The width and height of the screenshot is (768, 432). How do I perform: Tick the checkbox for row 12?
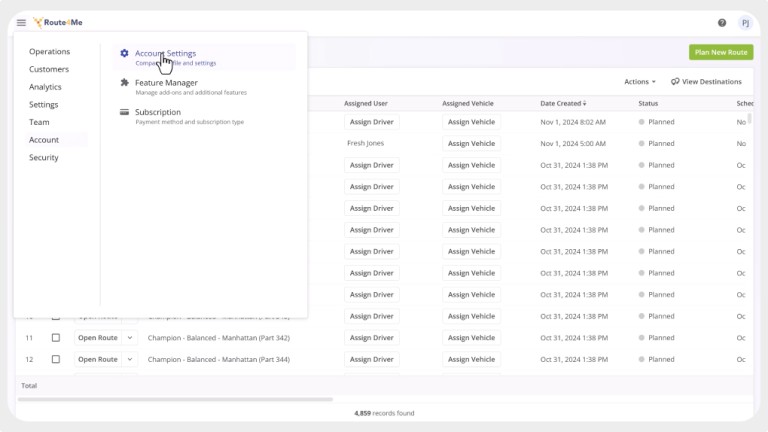click(56, 359)
